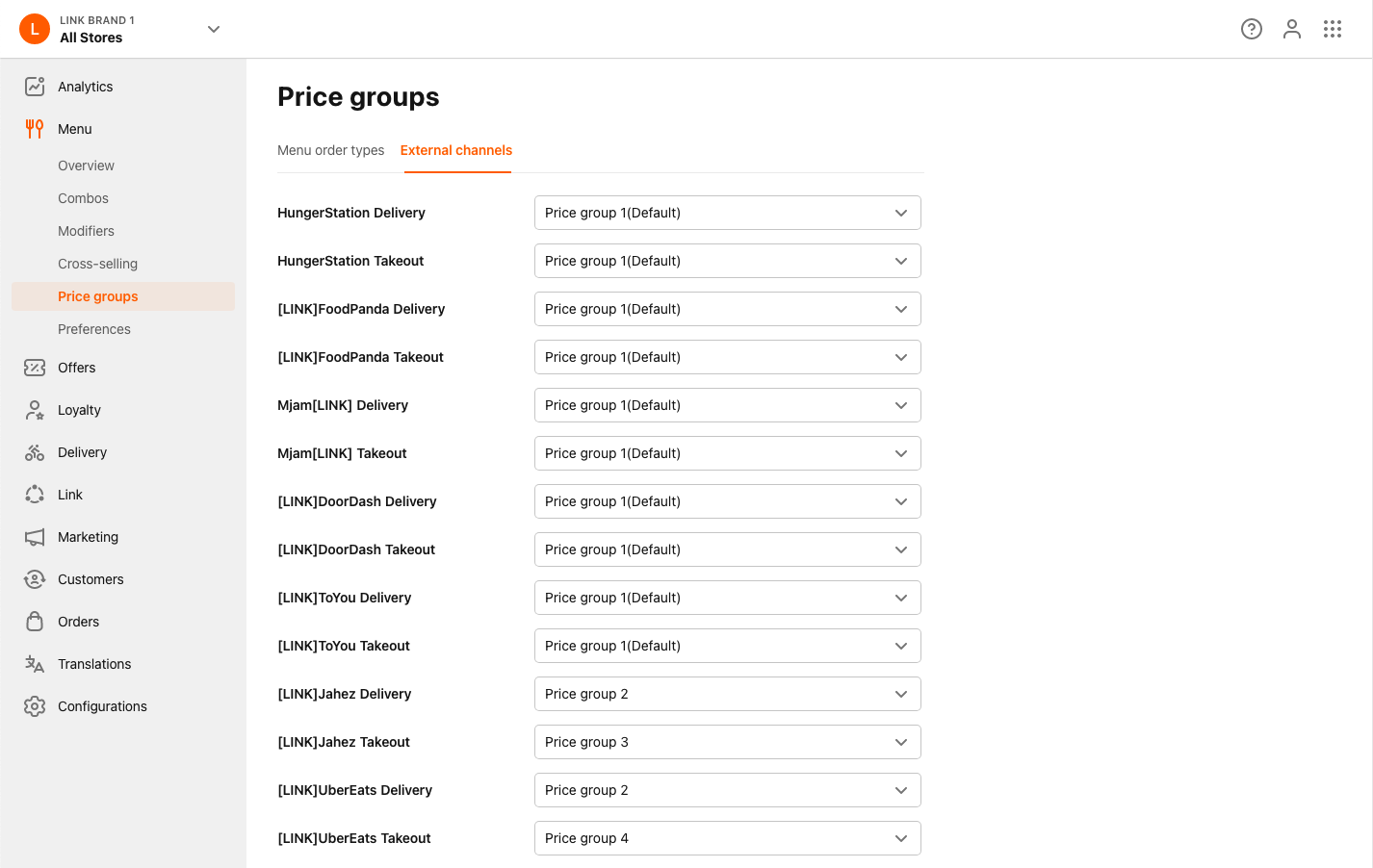Open [LINK]ToYou Delivery price group dropdown
Screen dimensions: 1373x868
tap(728, 598)
